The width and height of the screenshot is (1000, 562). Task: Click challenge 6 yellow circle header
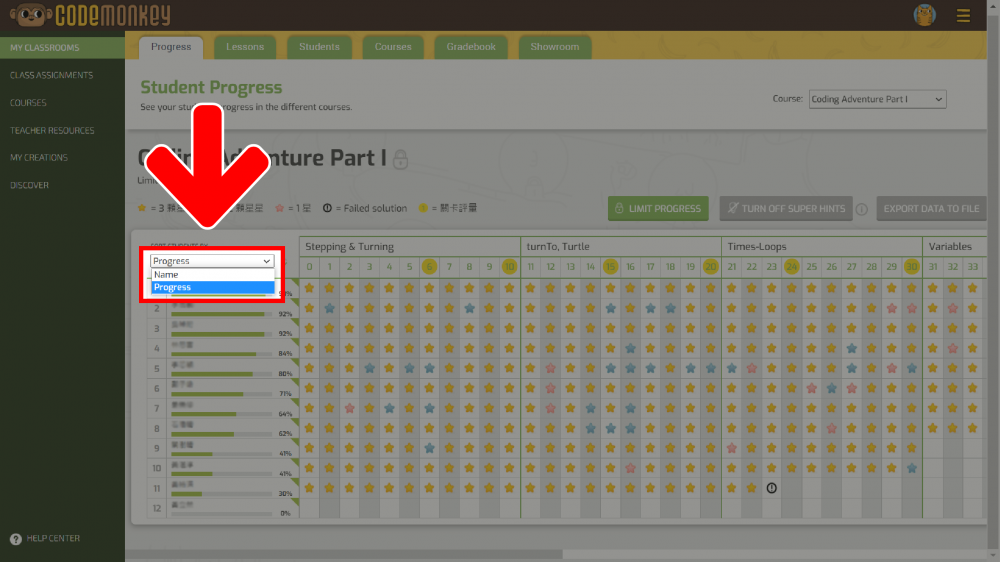[x=429, y=267]
